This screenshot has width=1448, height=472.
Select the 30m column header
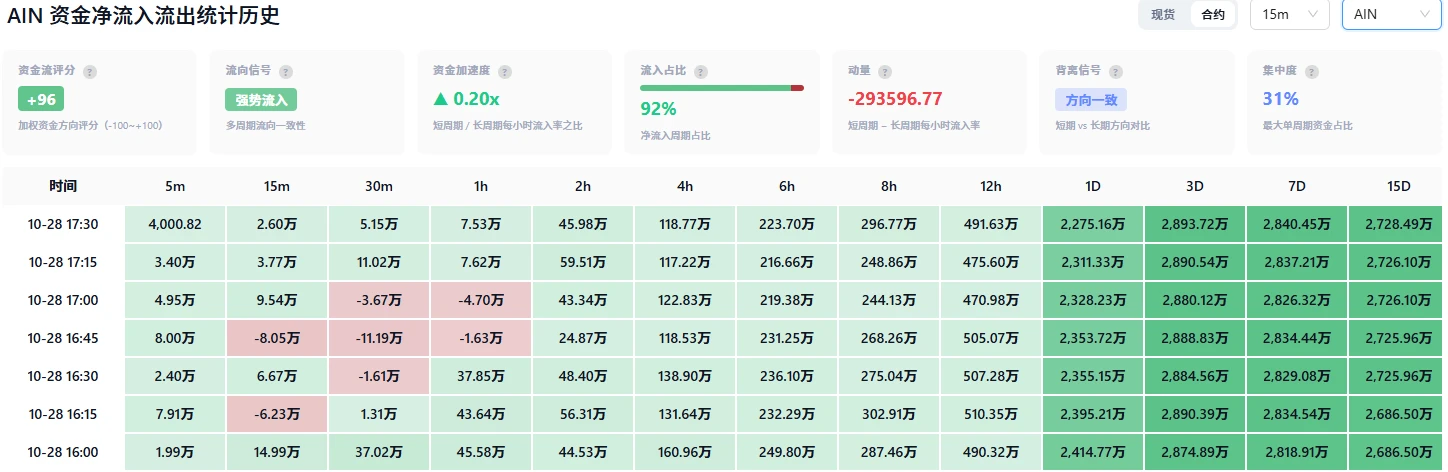click(379, 186)
